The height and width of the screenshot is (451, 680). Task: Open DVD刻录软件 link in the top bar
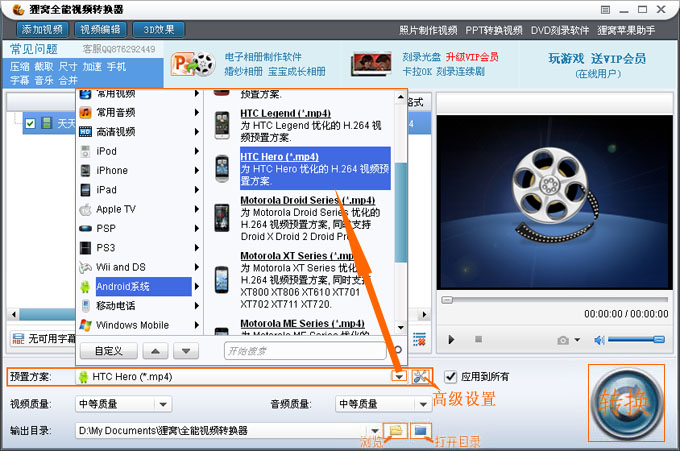[560, 30]
